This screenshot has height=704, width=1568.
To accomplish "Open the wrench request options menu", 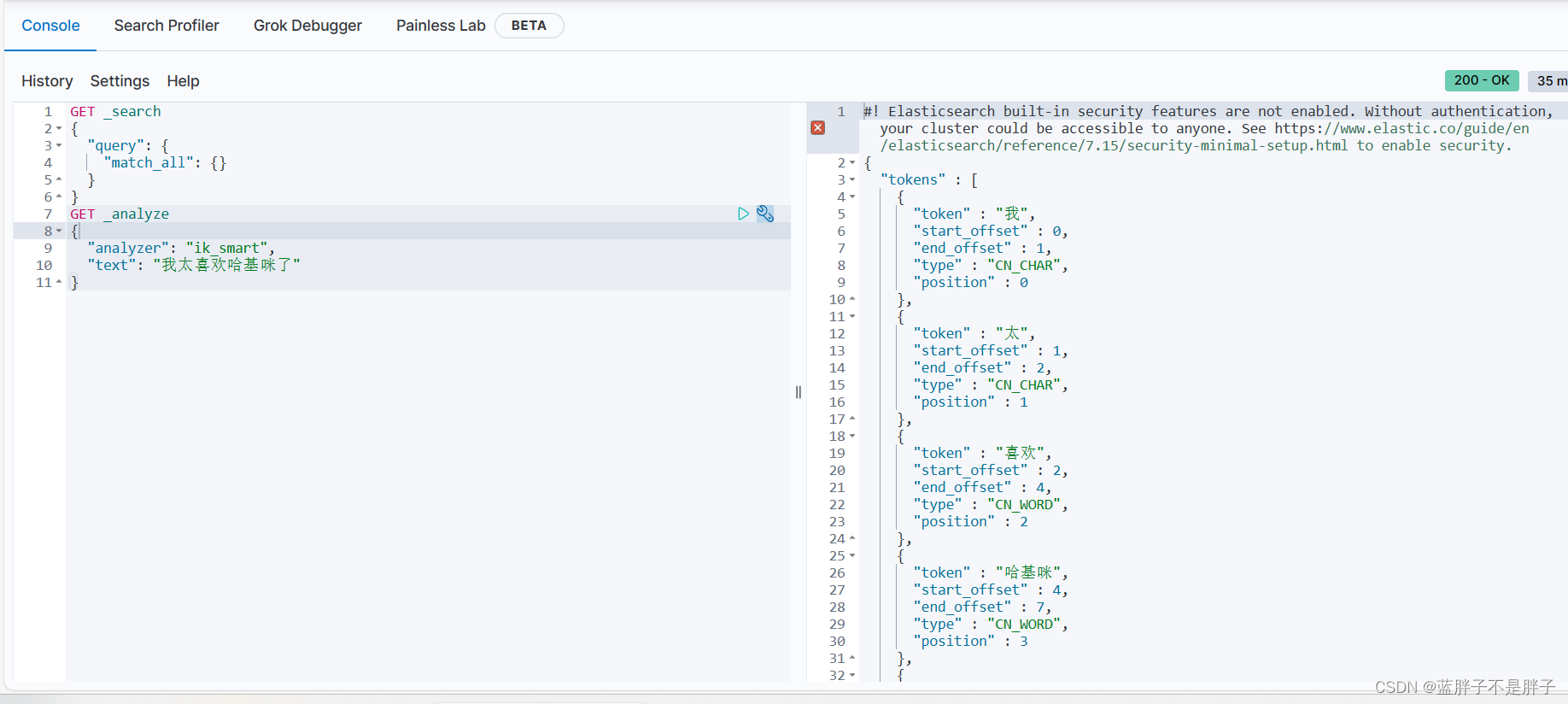I will pos(765,214).
